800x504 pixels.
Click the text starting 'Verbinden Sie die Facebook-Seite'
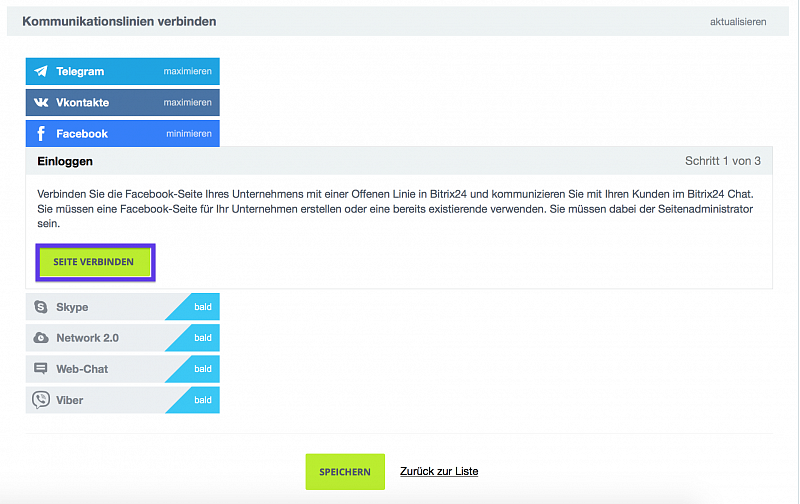pyautogui.click(x=395, y=209)
